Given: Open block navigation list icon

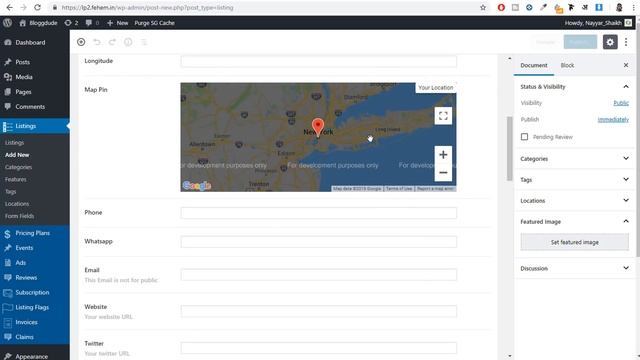Looking at the screenshot, I should coord(144,42).
